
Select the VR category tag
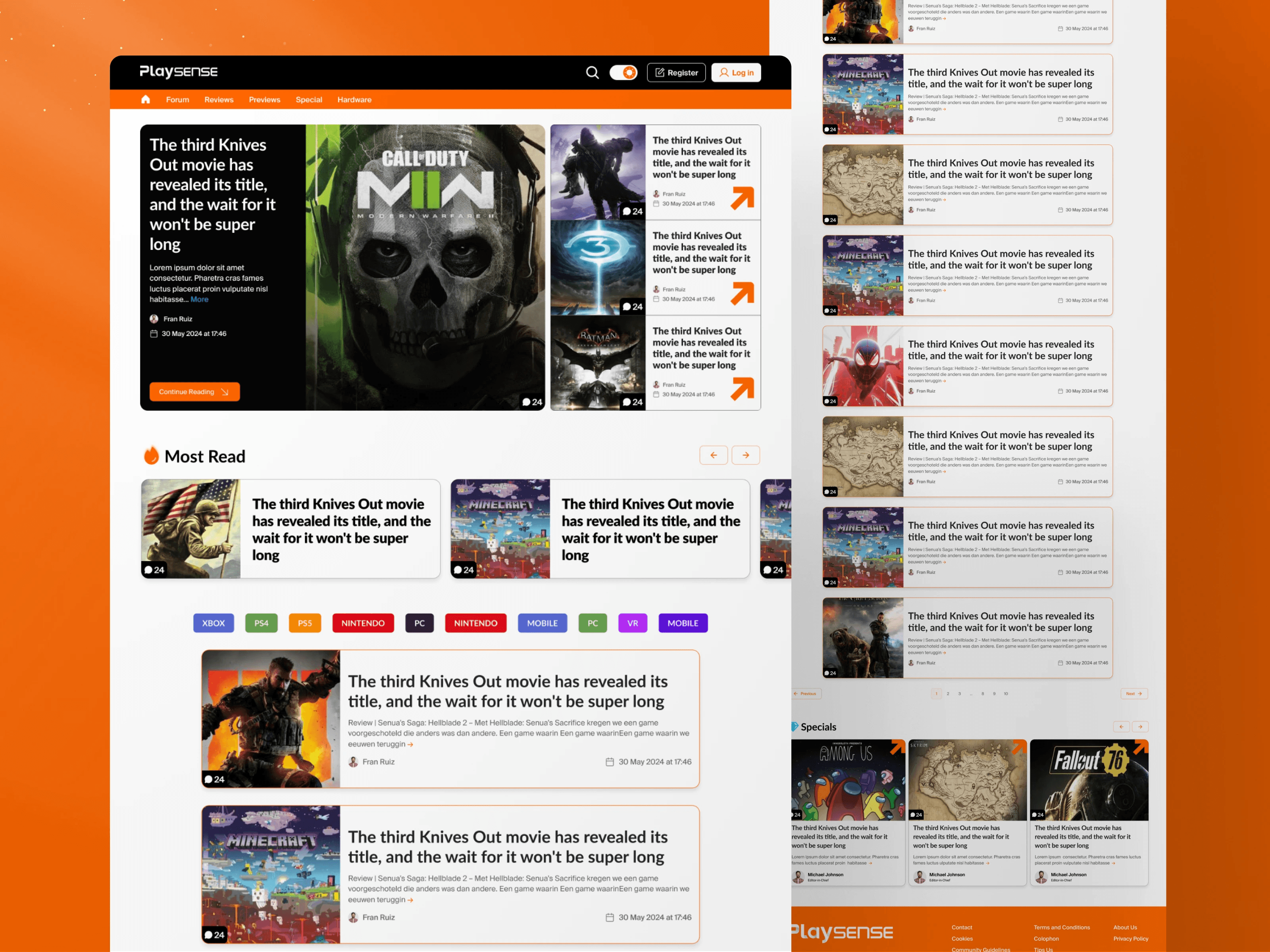click(633, 623)
